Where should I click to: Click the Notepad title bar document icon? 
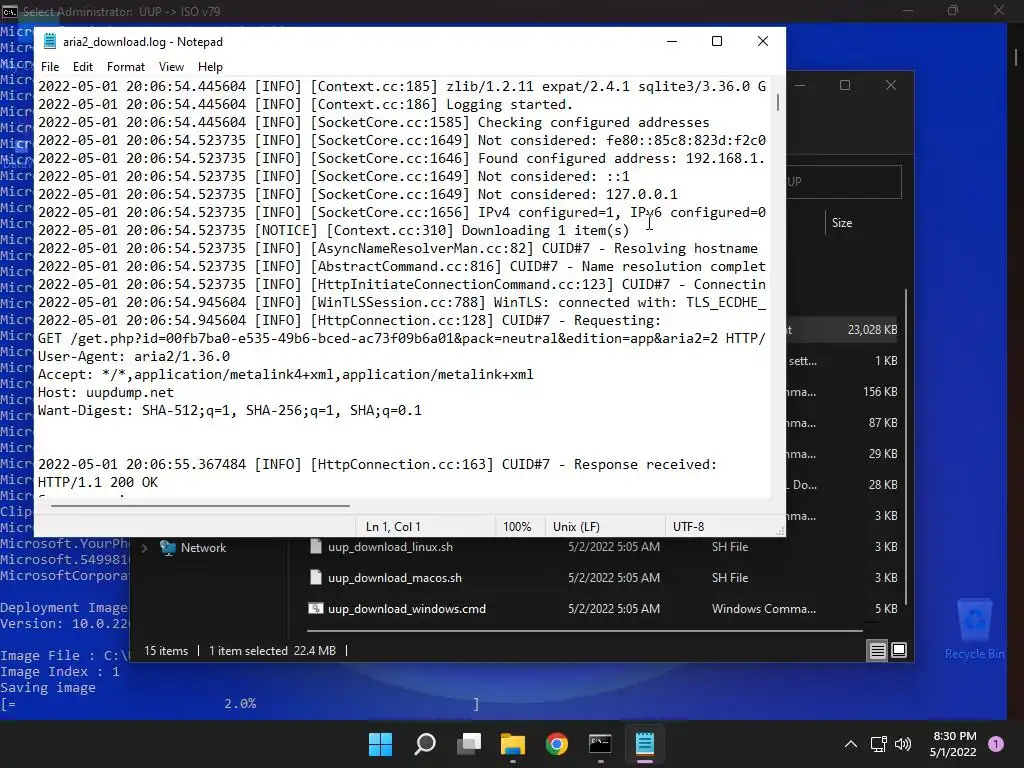50,41
